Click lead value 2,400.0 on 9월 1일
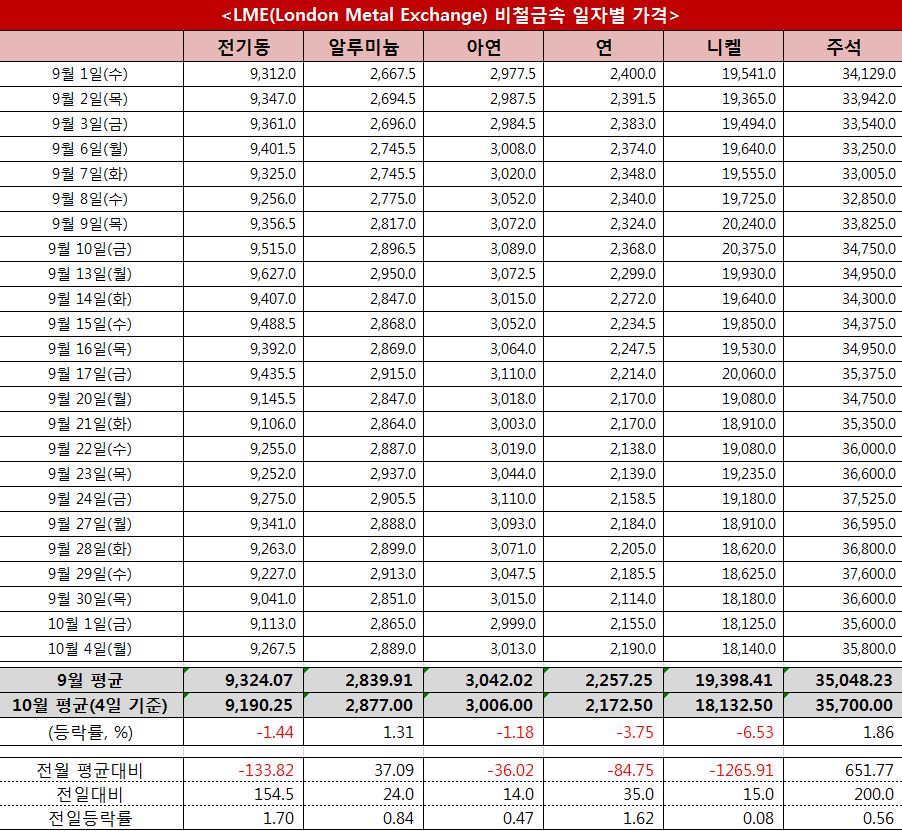Screen dimensions: 902x831 pyautogui.click(x=633, y=74)
